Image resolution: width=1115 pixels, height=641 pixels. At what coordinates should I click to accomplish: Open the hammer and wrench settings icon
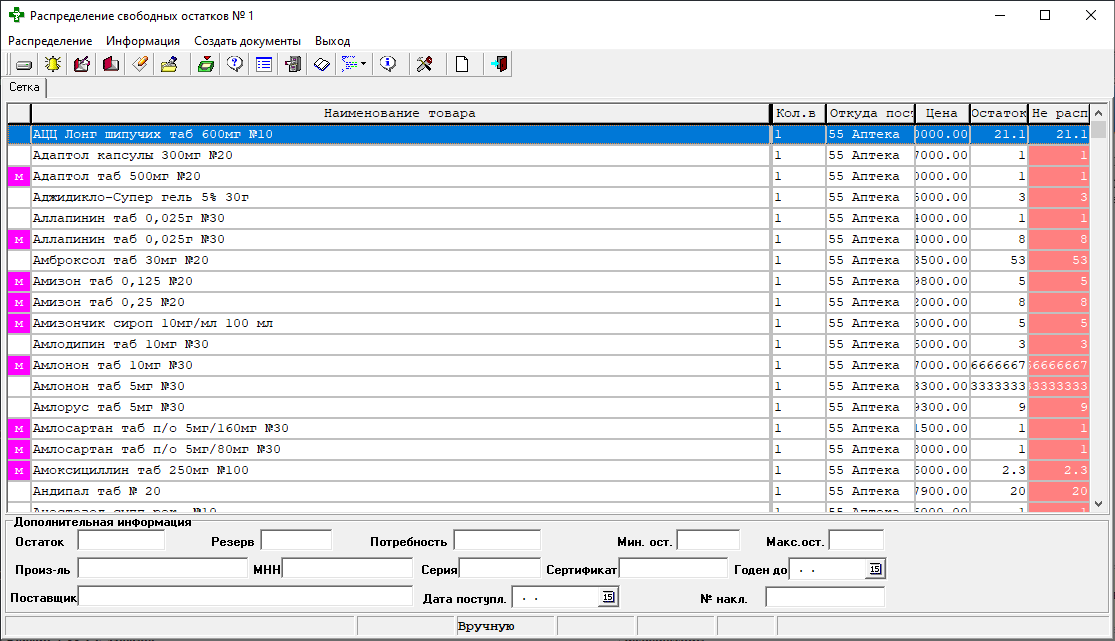[423, 64]
